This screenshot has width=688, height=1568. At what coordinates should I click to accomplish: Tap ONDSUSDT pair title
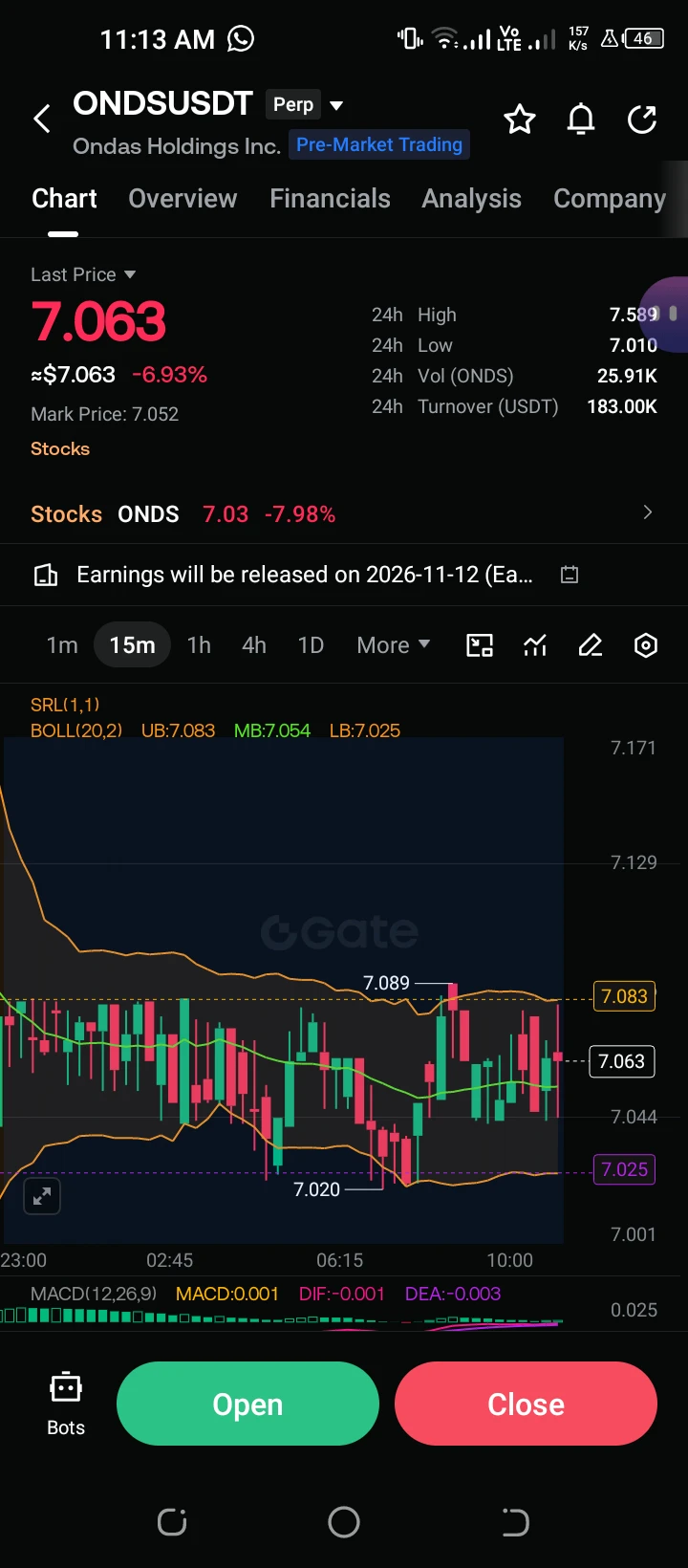tap(162, 103)
